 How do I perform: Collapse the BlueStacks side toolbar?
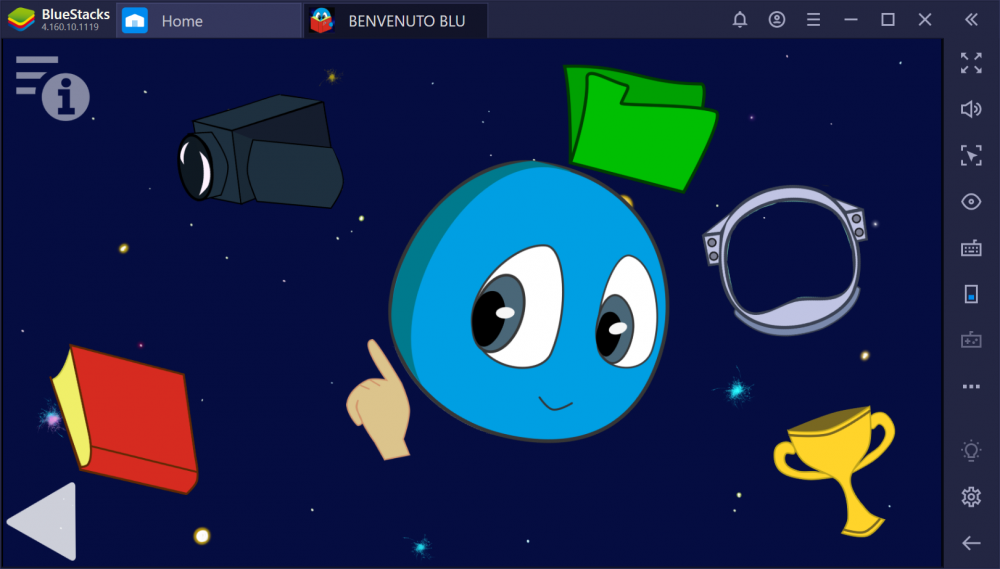(x=971, y=20)
